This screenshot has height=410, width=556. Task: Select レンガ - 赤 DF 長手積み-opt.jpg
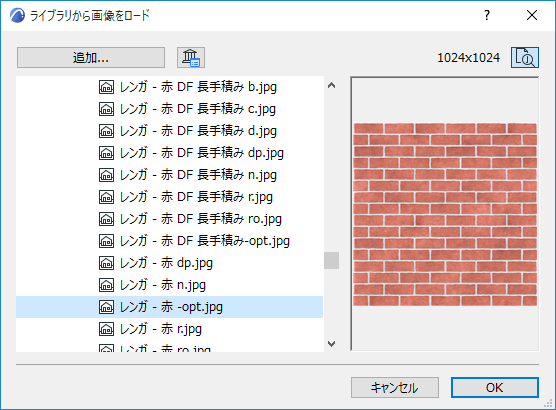point(169,241)
